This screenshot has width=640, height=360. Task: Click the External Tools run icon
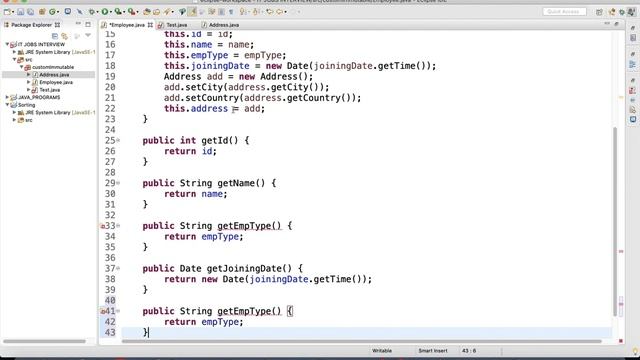tap(131, 12)
